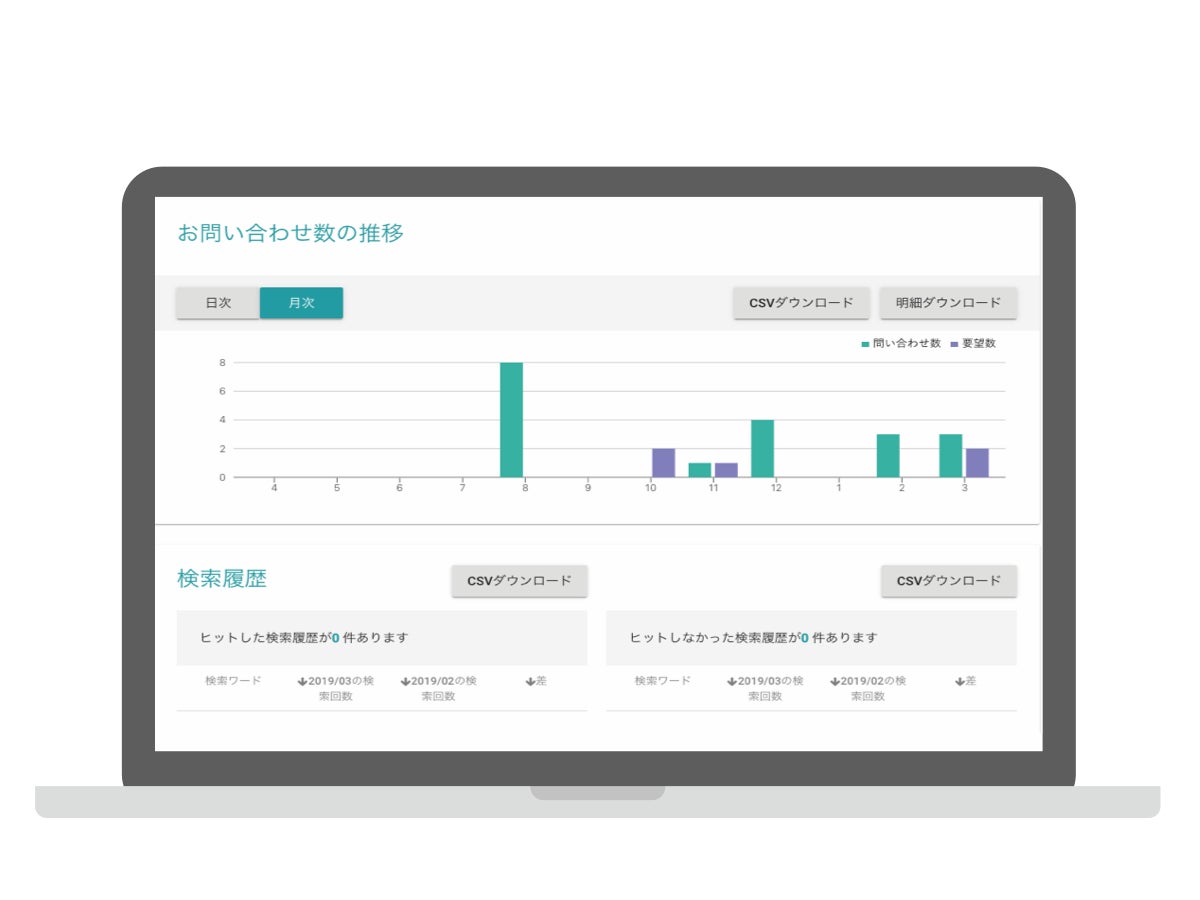
Task: Click the 明細ダウンロード button
Action: point(949,303)
